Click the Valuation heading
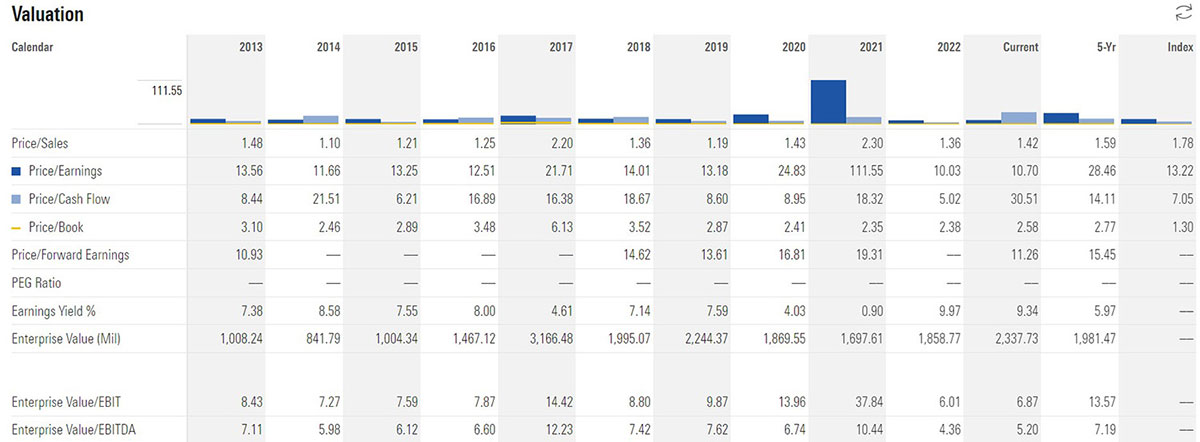 47,14
